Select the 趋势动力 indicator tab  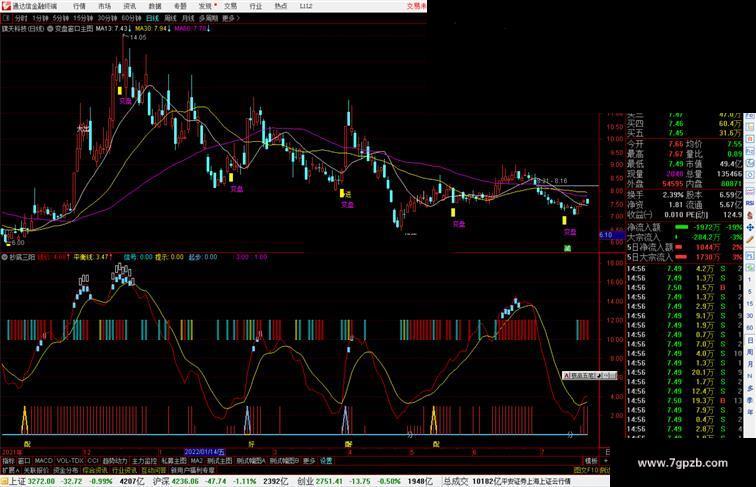click(x=115, y=461)
